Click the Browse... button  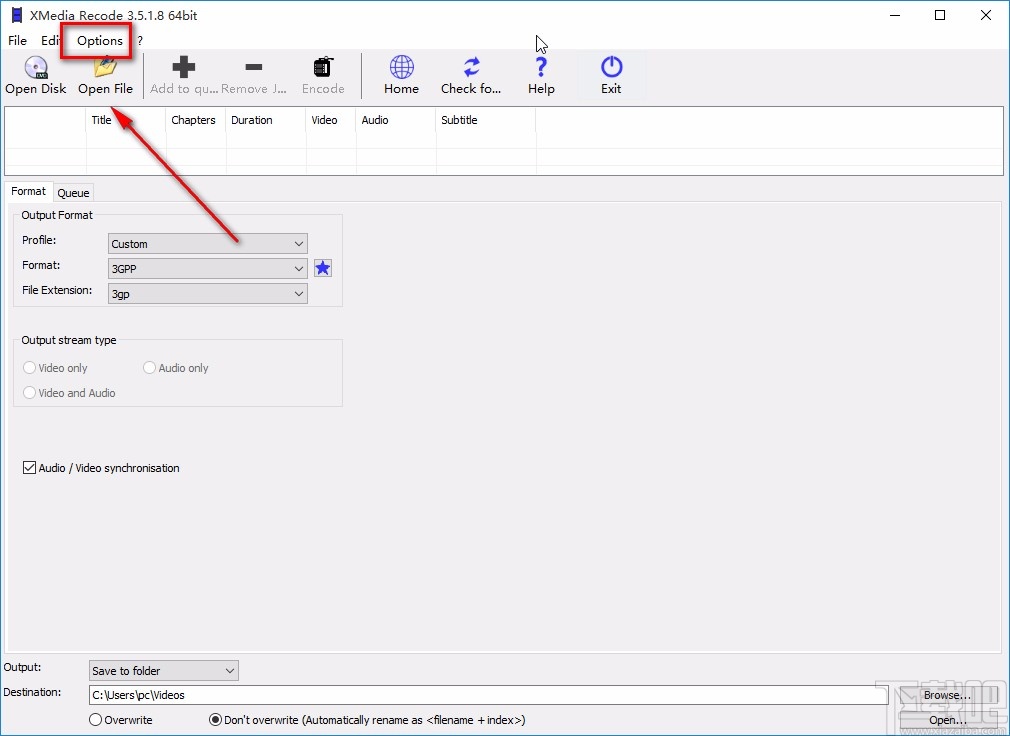(x=946, y=695)
